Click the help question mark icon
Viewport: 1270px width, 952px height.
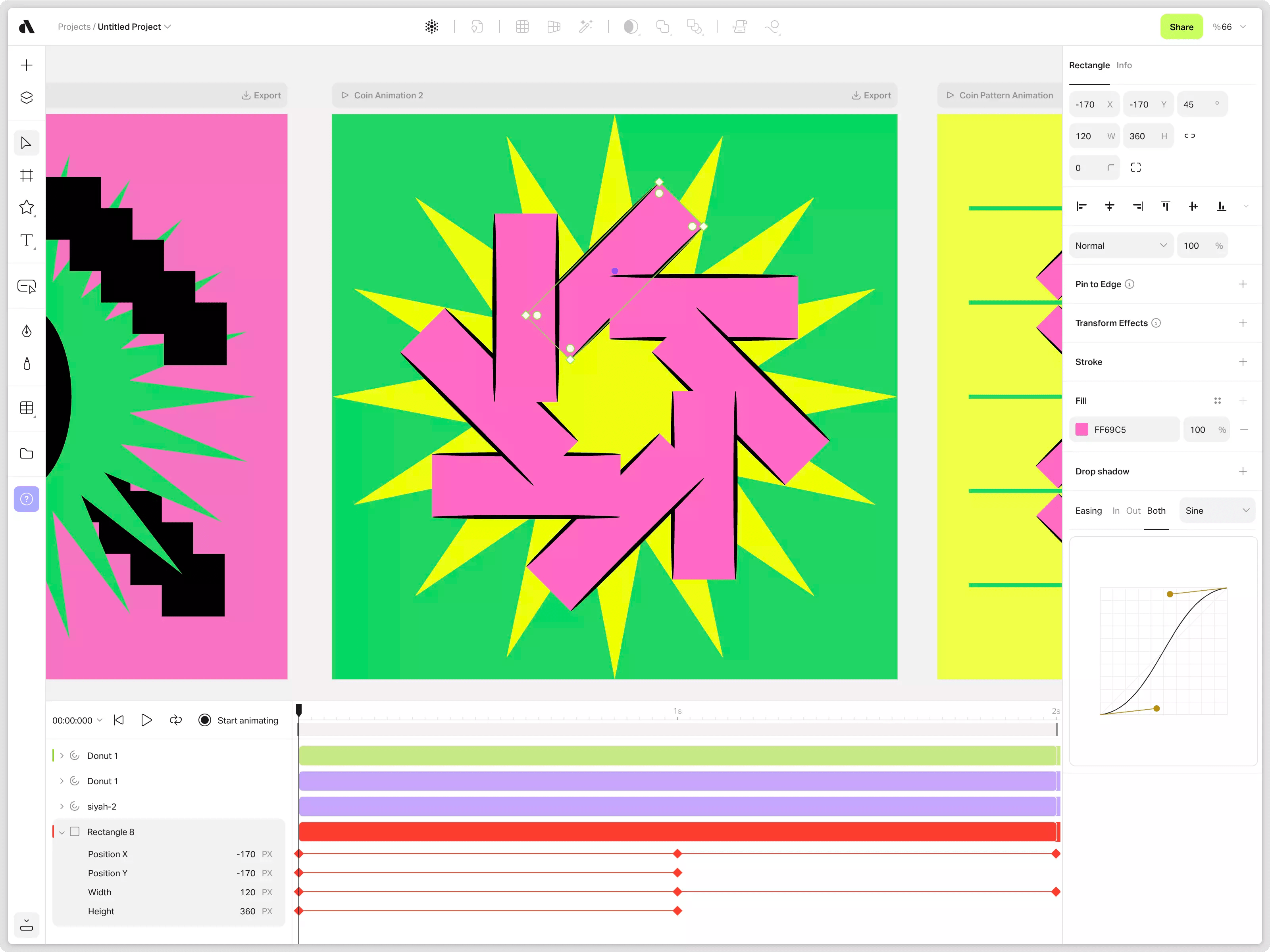pyautogui.click(x=27, y=499)
